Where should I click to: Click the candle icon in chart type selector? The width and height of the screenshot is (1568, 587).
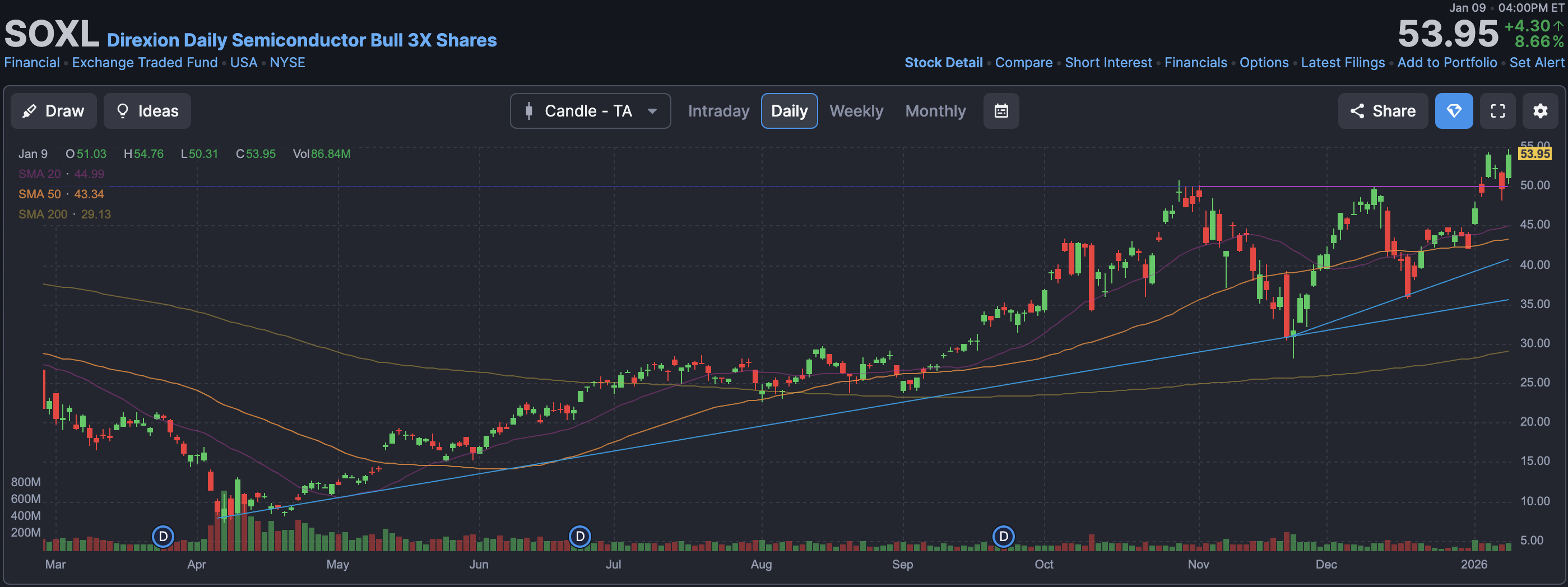[528, 111]
